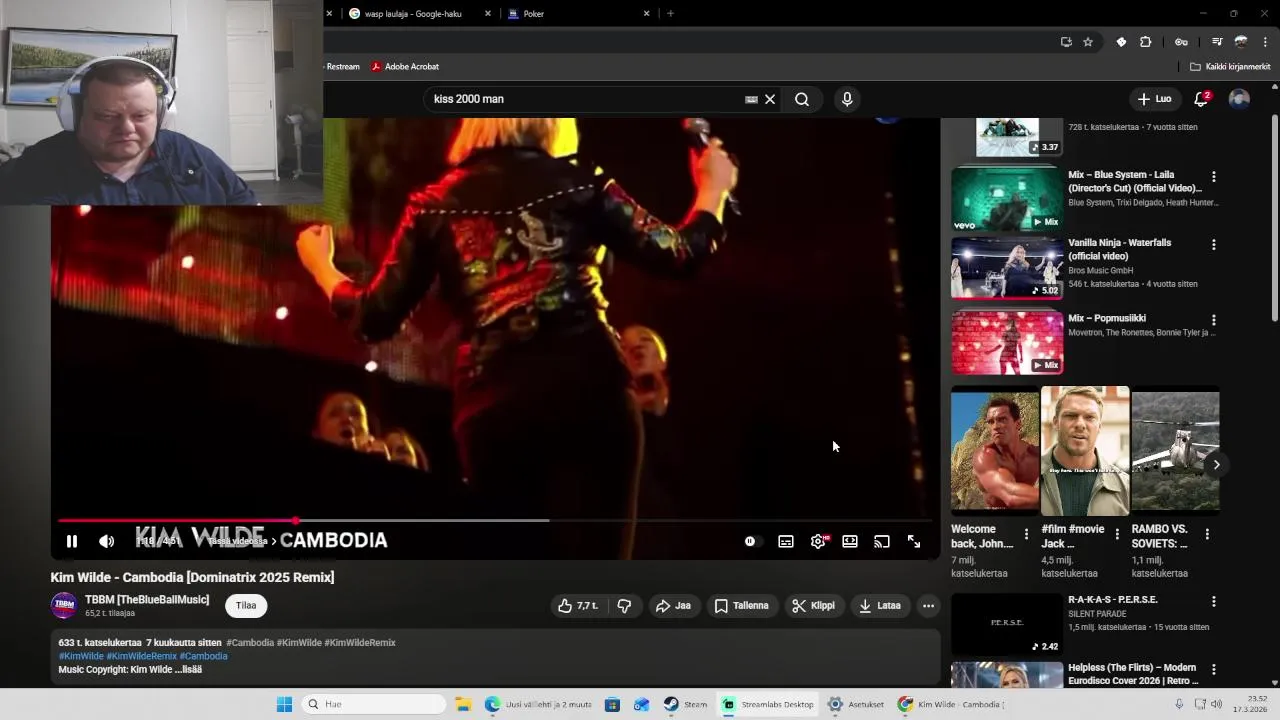Open Restream bookmark

[342, 67]
